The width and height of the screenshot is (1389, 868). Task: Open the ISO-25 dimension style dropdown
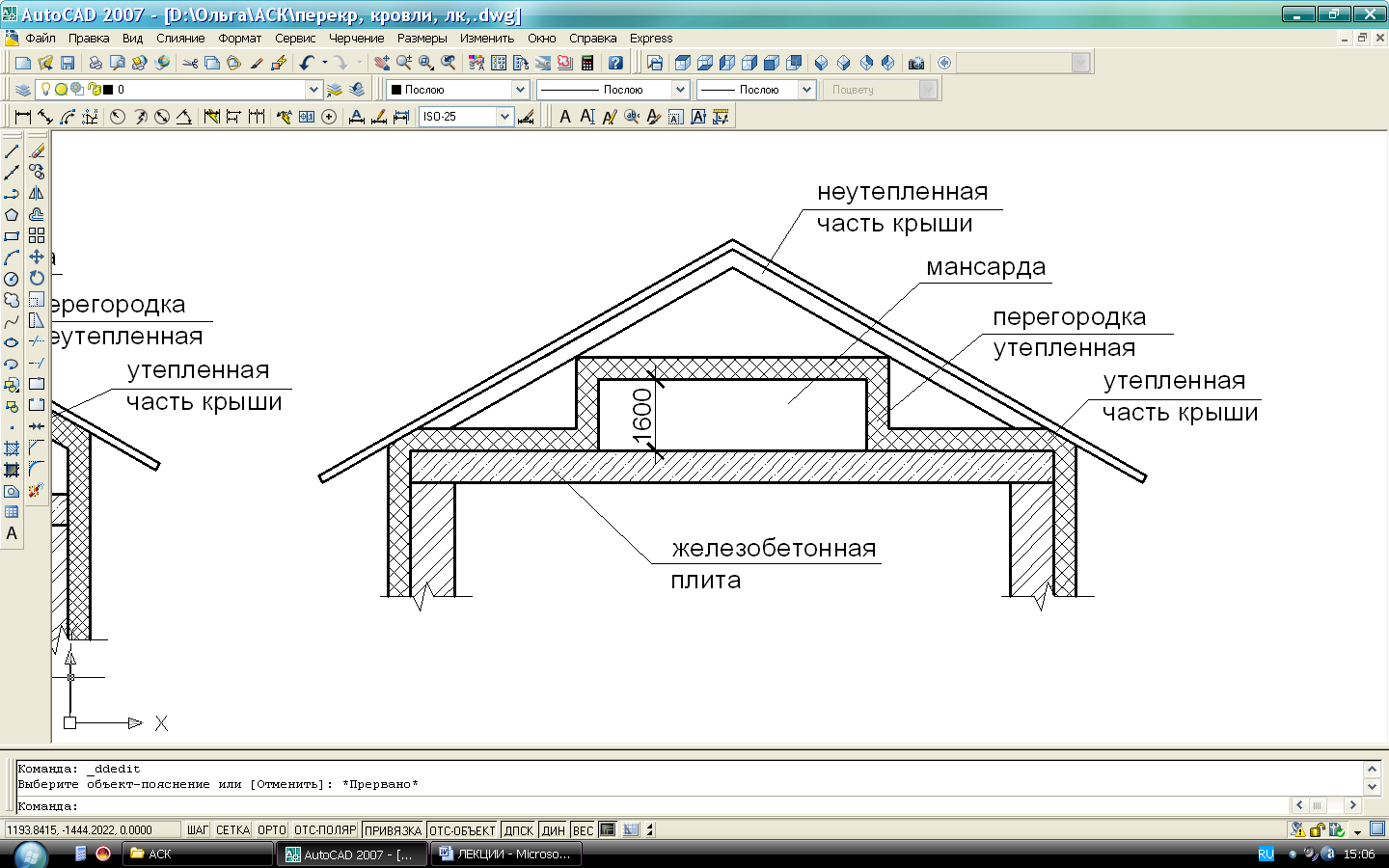pyautogui.click(x=504, y=117)
